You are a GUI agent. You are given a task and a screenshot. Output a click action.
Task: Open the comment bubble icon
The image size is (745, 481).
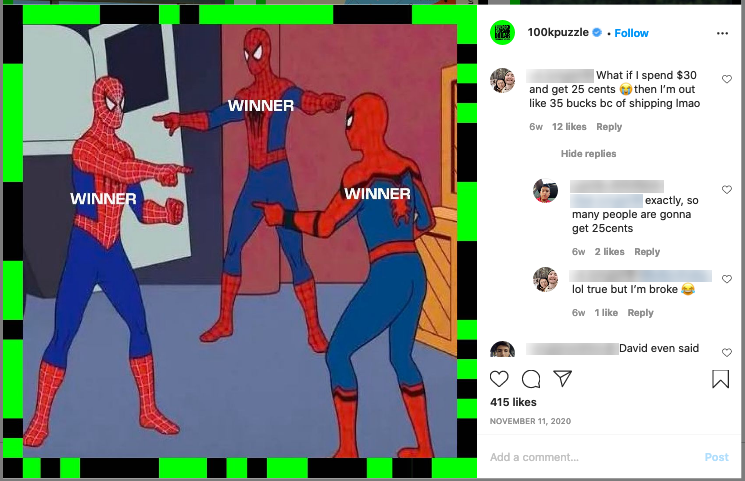tap(531, 379)
